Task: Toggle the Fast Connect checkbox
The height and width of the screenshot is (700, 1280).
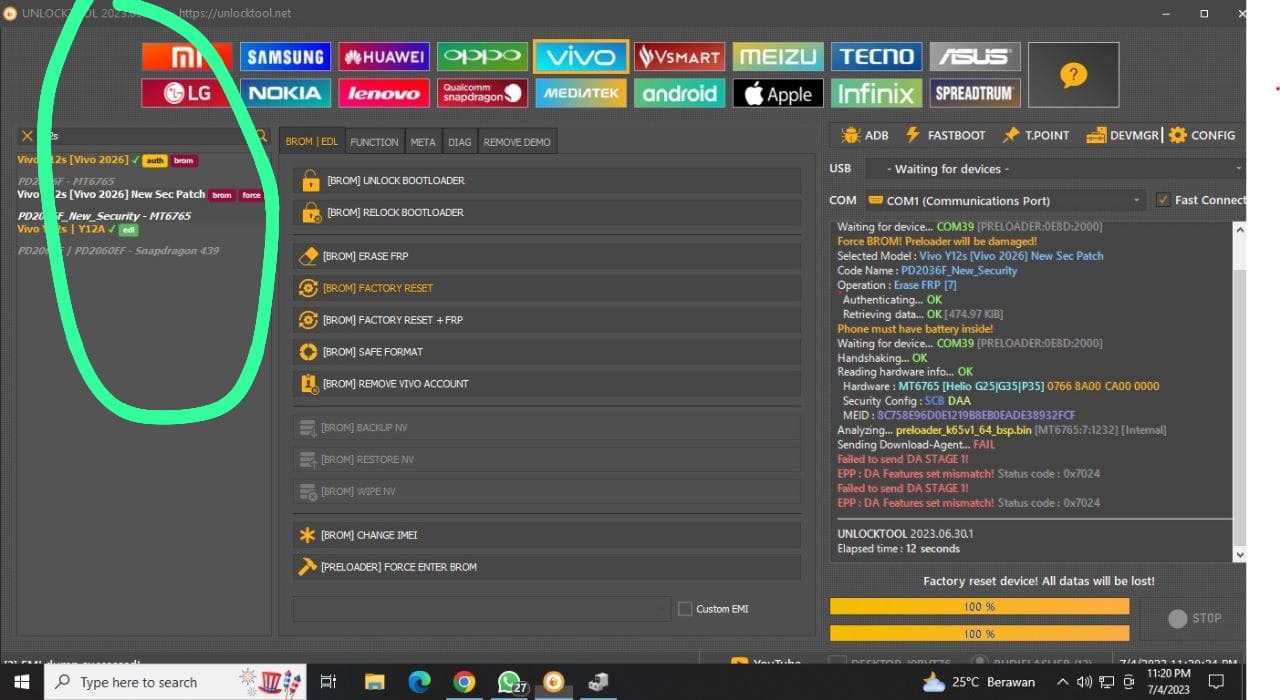Action: pyautogui.click(x=1162, y=200)
